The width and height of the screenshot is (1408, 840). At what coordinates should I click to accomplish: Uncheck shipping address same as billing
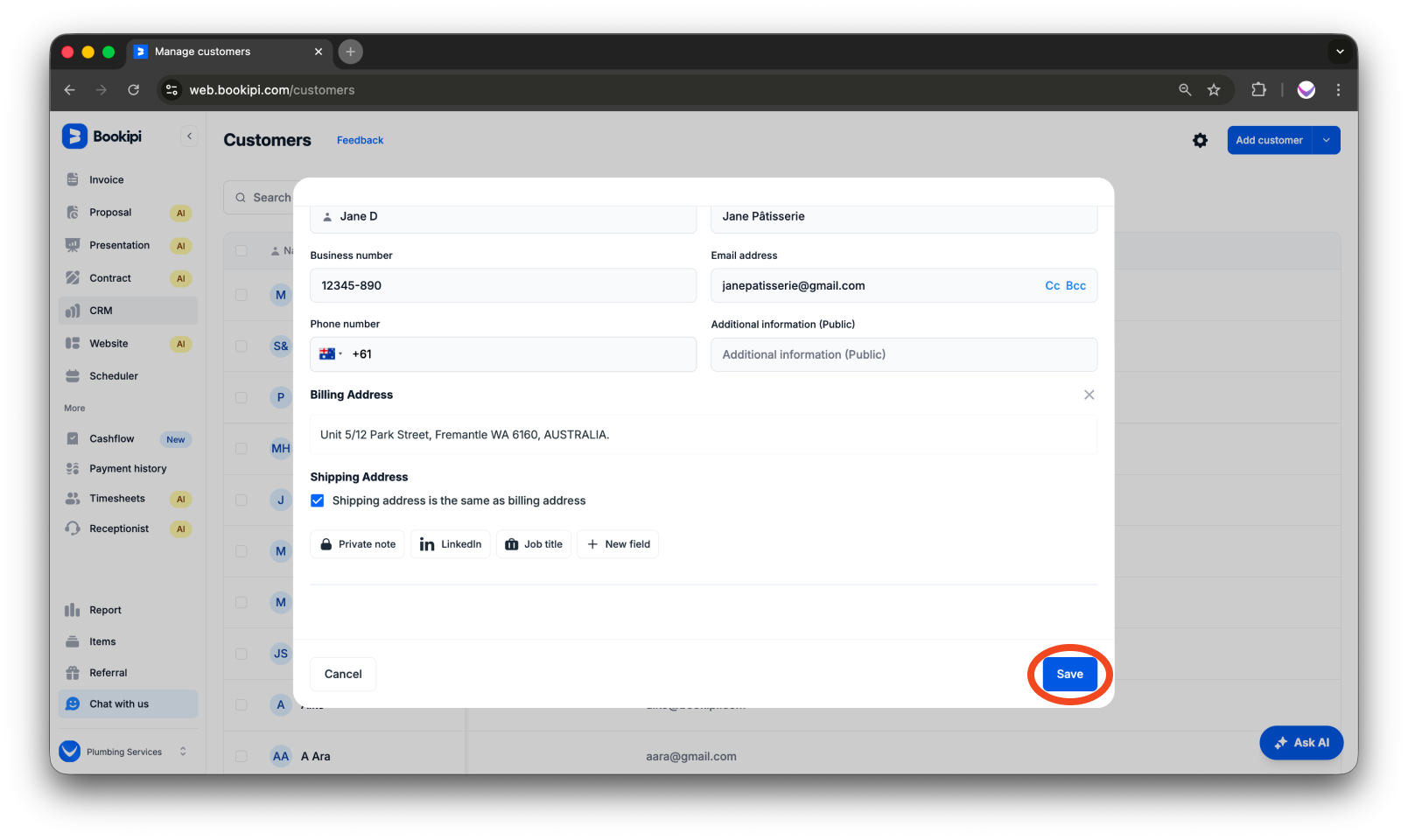pyautogui.click(x=317, y=500)
